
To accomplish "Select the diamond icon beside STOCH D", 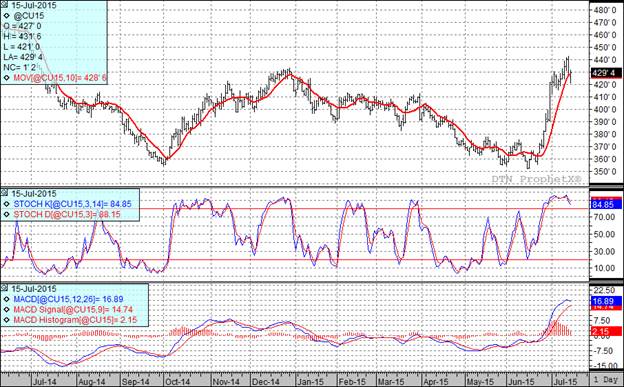I will point(7,215).
